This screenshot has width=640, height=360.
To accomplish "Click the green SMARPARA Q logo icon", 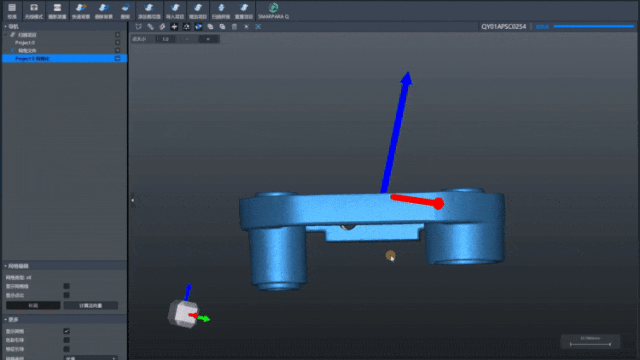I will point(273,7).
